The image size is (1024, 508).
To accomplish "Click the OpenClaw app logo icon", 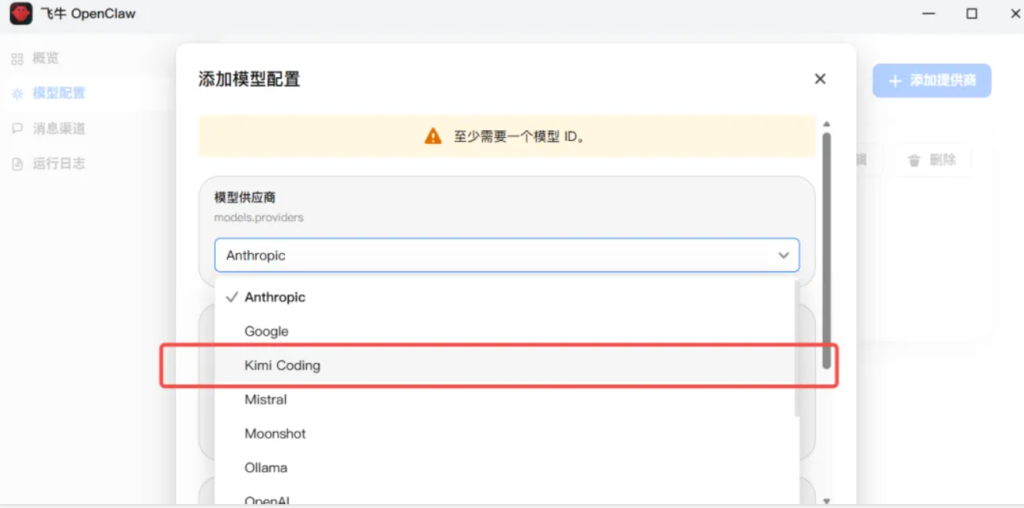I will [21, 14].
